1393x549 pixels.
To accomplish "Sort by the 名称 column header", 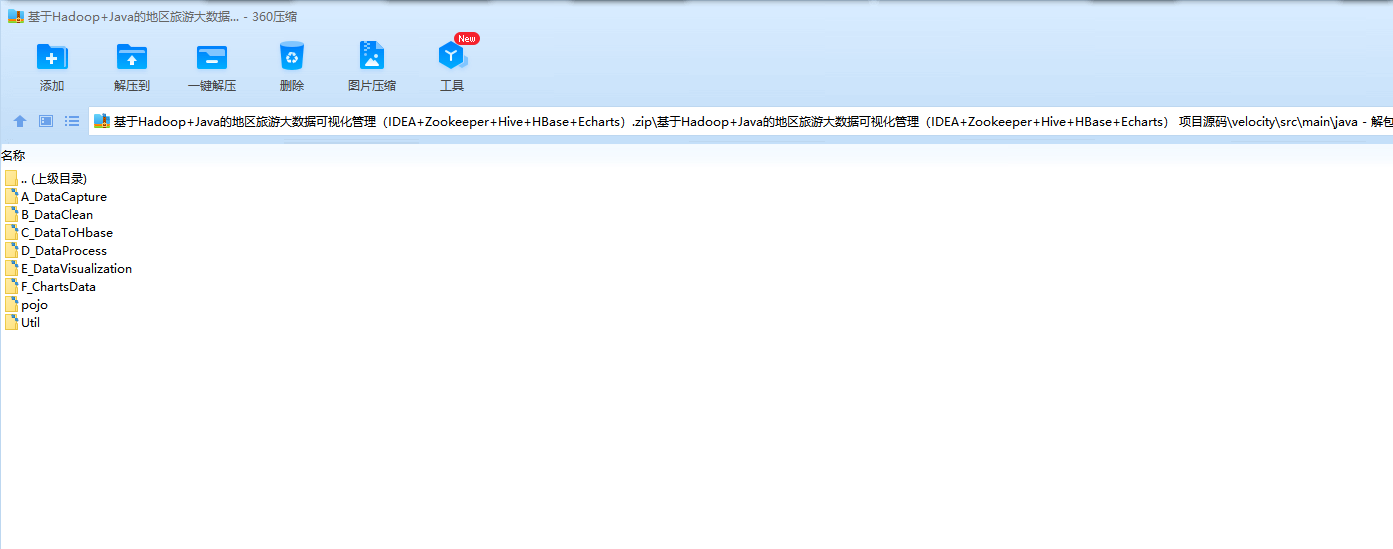I will (x=13, y=156).
